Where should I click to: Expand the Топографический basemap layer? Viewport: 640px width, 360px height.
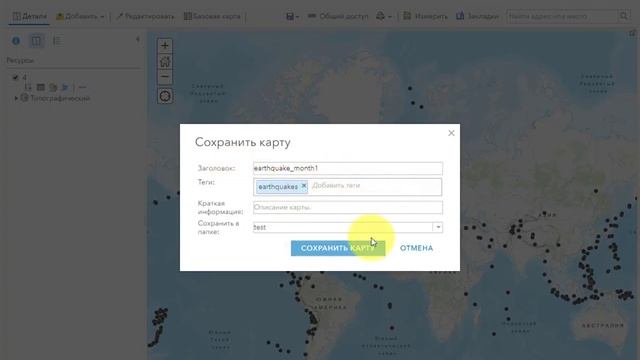click(16, 98)
